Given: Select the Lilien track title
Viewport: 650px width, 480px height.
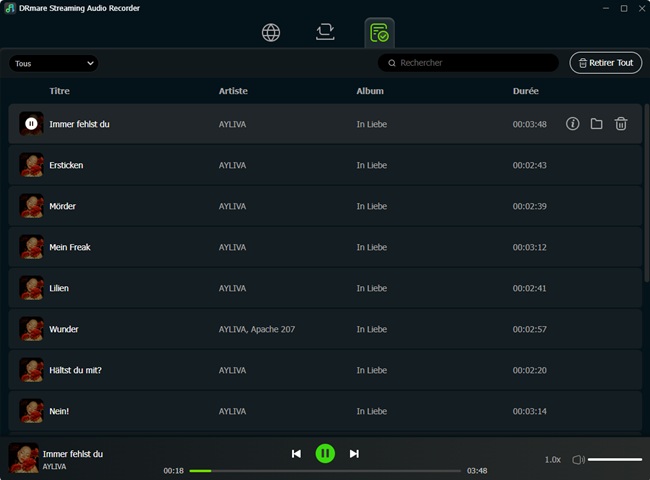Looking at the screenshot, I should [59, 288].
